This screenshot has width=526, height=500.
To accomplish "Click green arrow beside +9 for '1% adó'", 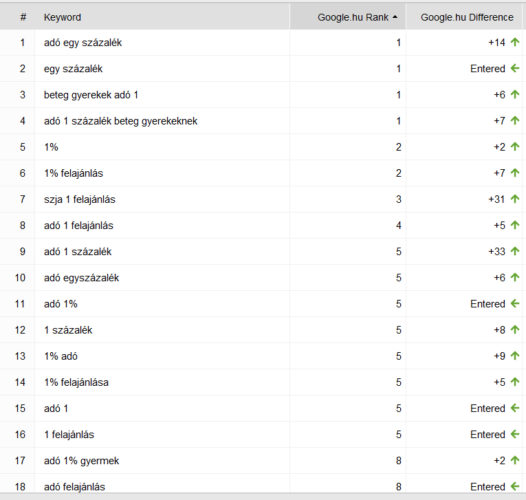I will [x=515, y=356].
